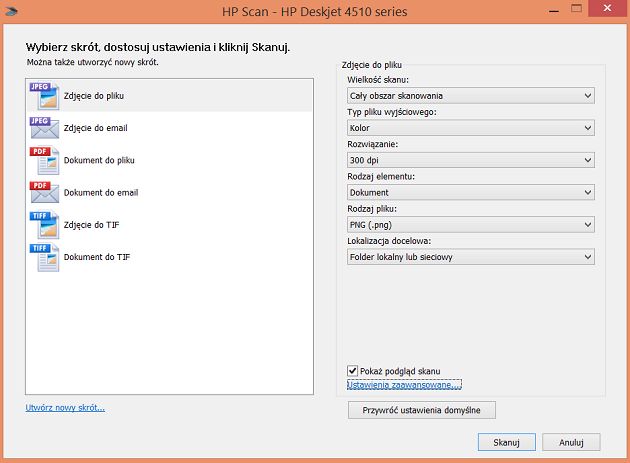Toggle the 'Pokaż podgląd skanu' checkbox
This screenshot has width=630, height=463.
coord(352,371)
